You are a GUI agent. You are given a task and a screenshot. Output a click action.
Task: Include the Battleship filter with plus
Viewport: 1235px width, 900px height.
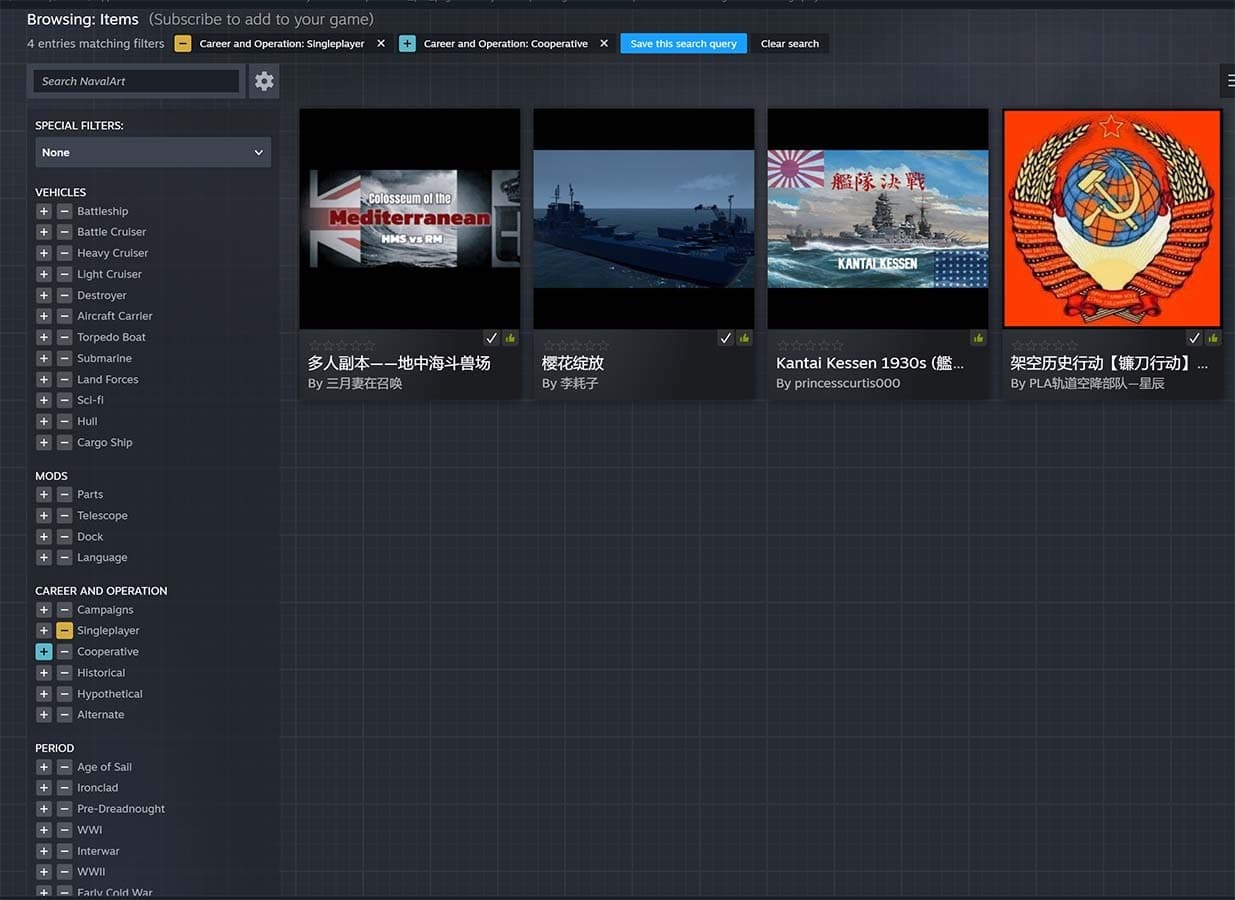[44, 211]
